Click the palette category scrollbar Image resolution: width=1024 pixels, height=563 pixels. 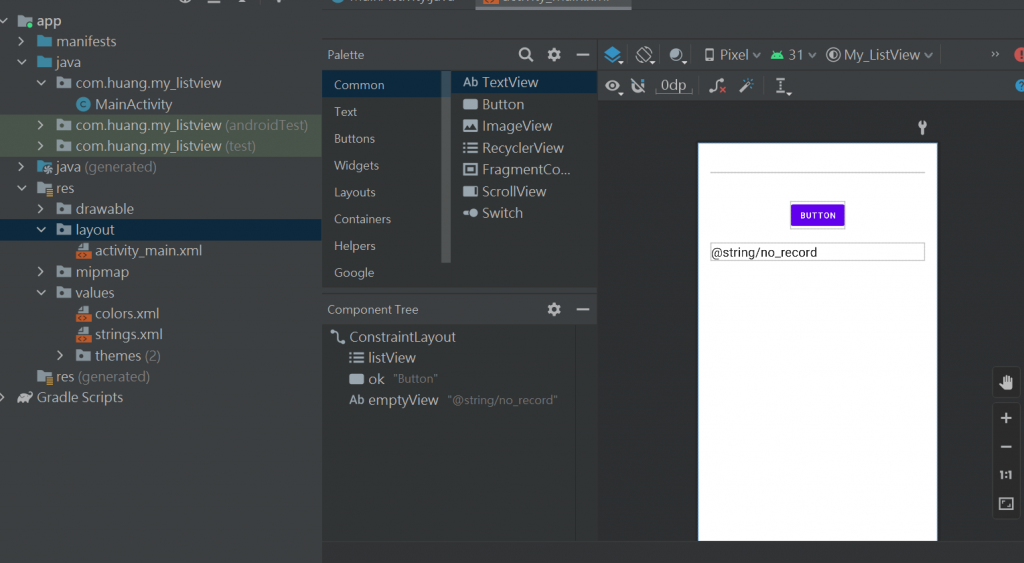(446, 167)
